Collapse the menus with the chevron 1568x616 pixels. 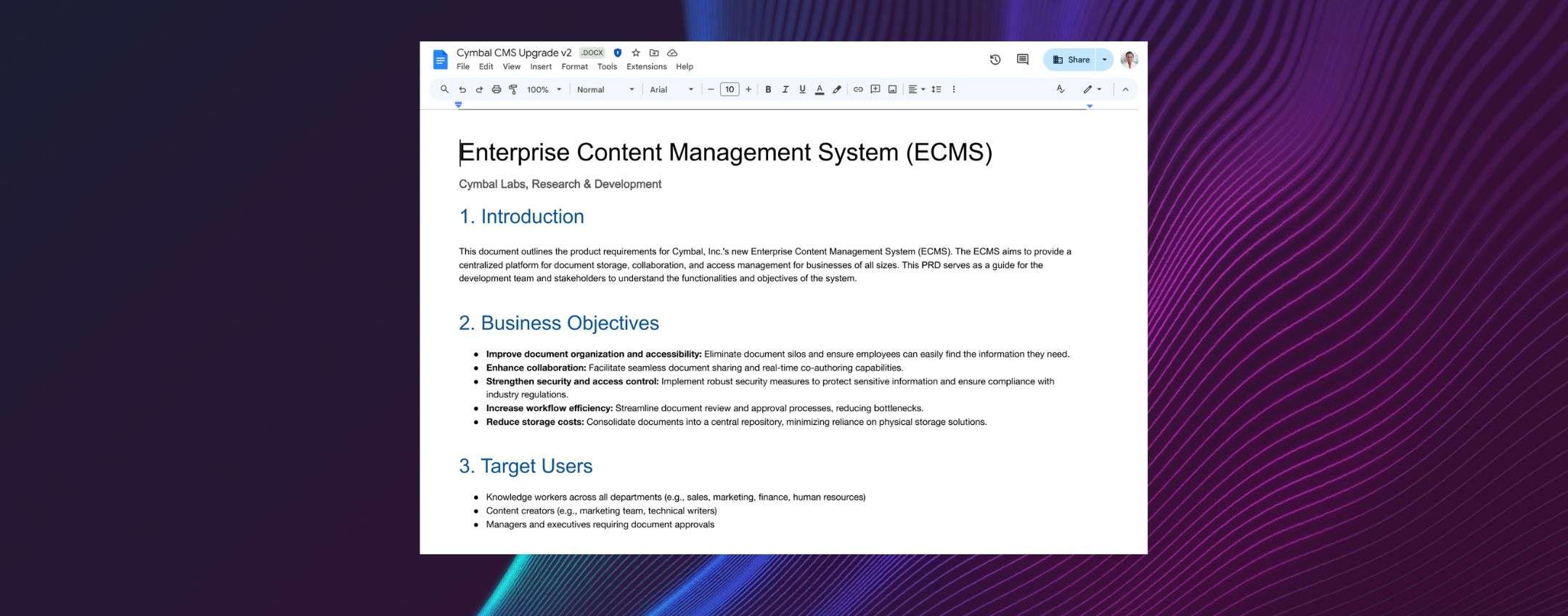(x=1125, y=89)
